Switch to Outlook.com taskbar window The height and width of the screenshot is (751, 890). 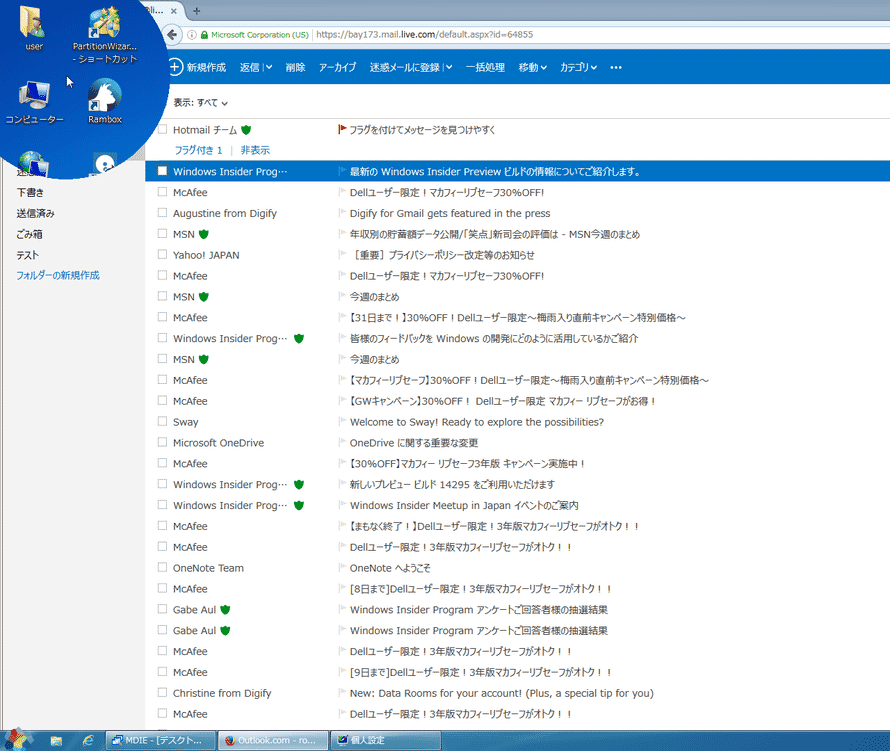click(x=273, y=740)
